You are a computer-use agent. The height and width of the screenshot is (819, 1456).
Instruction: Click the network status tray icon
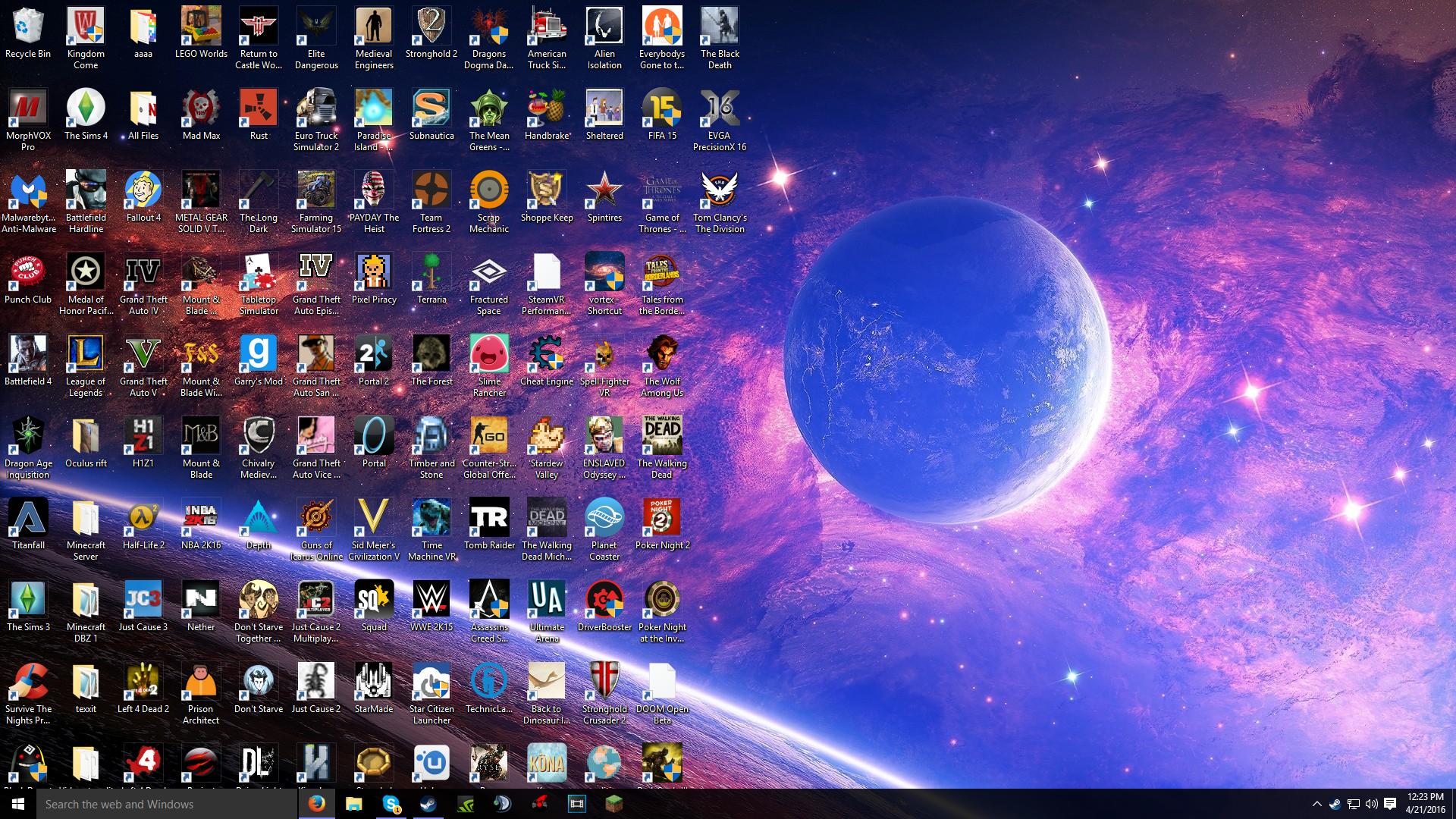tap(1354, 803)
